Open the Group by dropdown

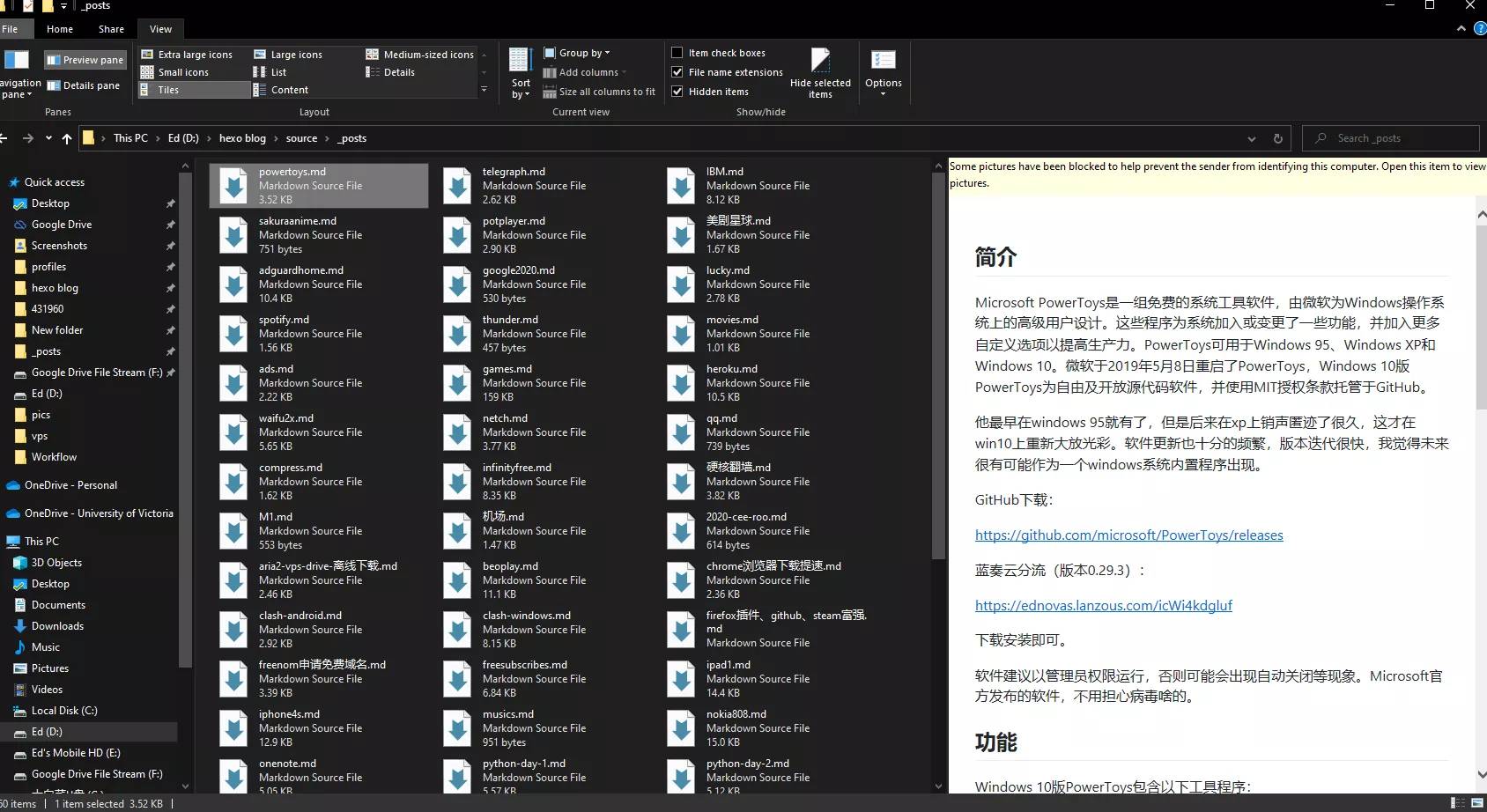click(x=577, y=53)
